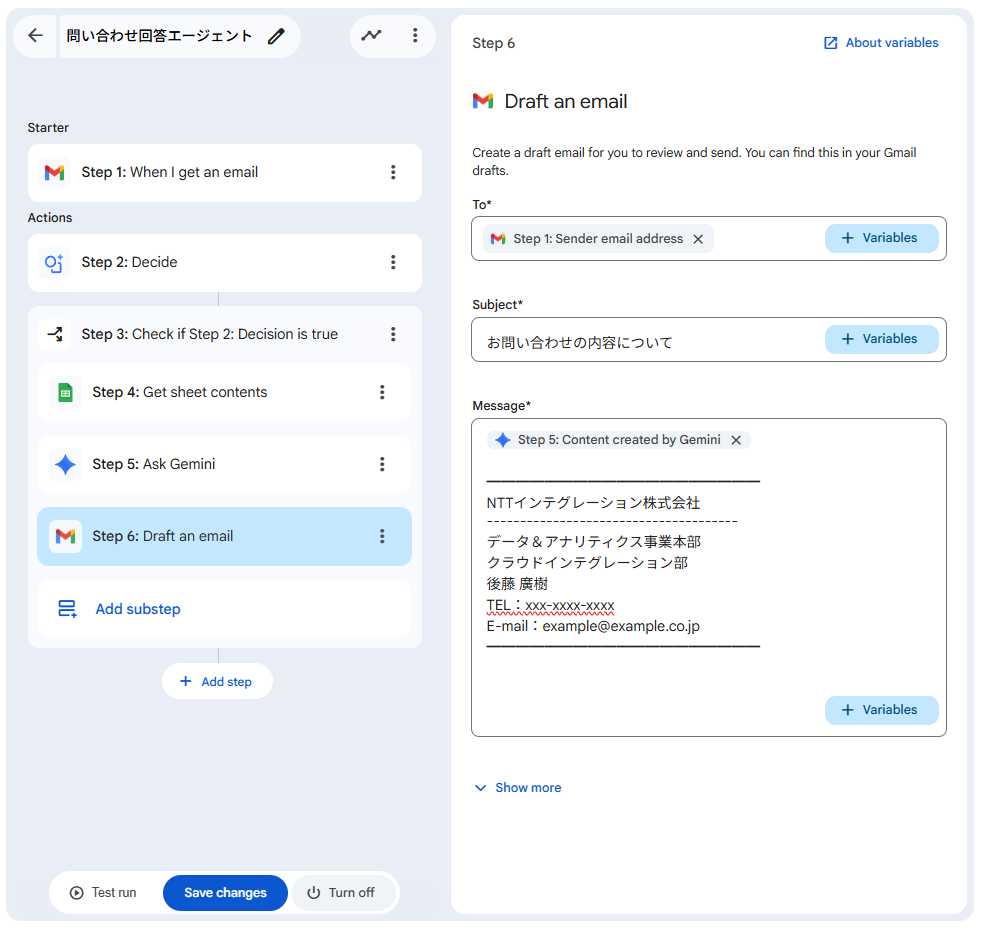This screenshot has width=983, height=929.
Task: Open Step 1 three-dot options menu
Action: click(x=393, y=173)
